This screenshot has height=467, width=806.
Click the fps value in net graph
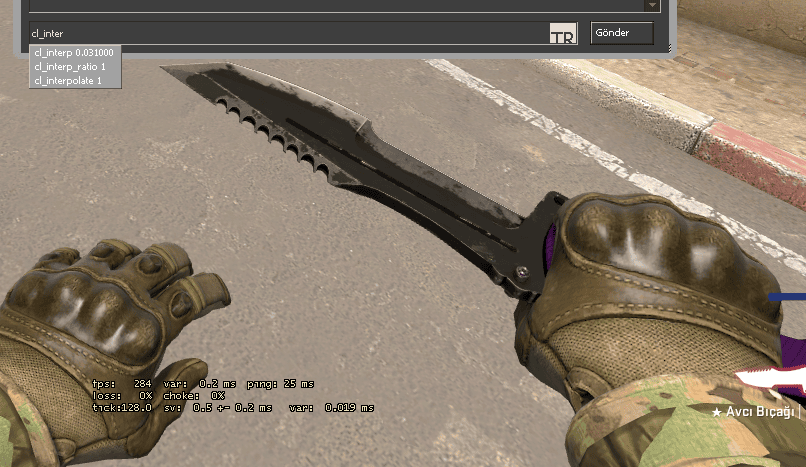click(x=143, y=384)
